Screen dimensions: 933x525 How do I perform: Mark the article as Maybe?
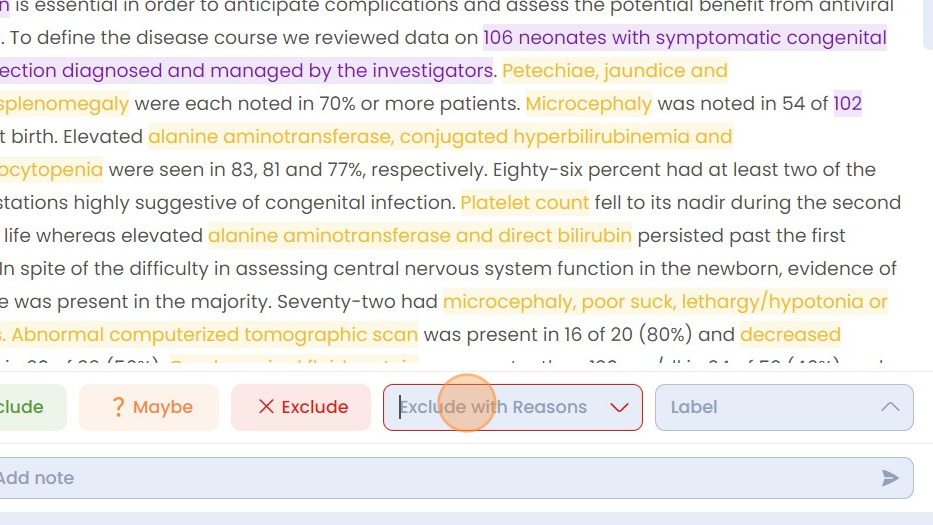pyautogui.click(x=149, y=407)
